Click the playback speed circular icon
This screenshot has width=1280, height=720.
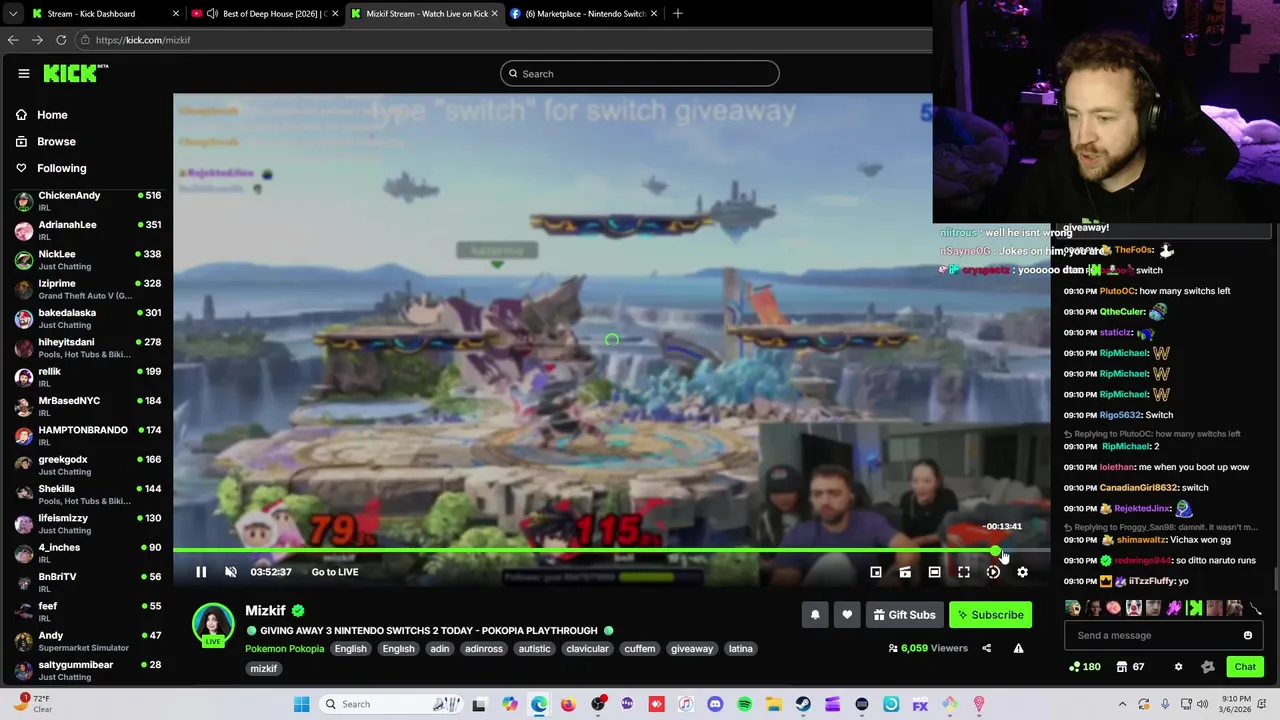click(993, 572)
